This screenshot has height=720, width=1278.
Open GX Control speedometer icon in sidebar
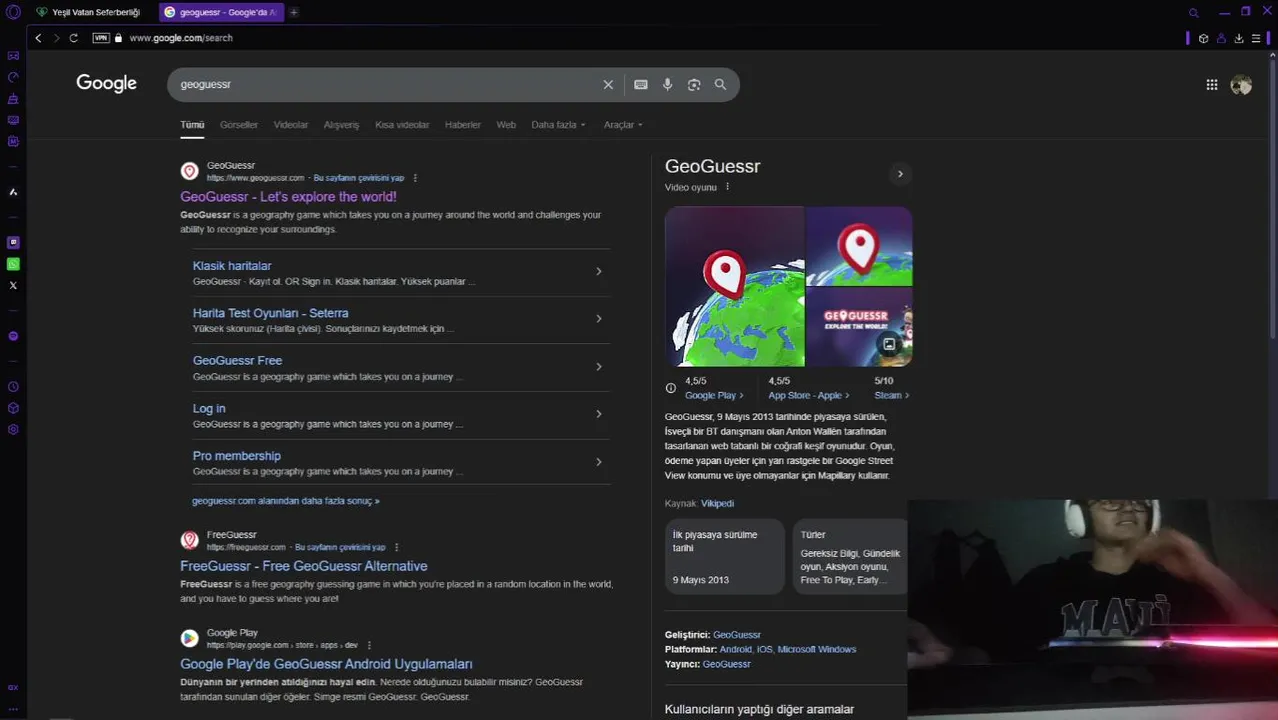[13, 77]
